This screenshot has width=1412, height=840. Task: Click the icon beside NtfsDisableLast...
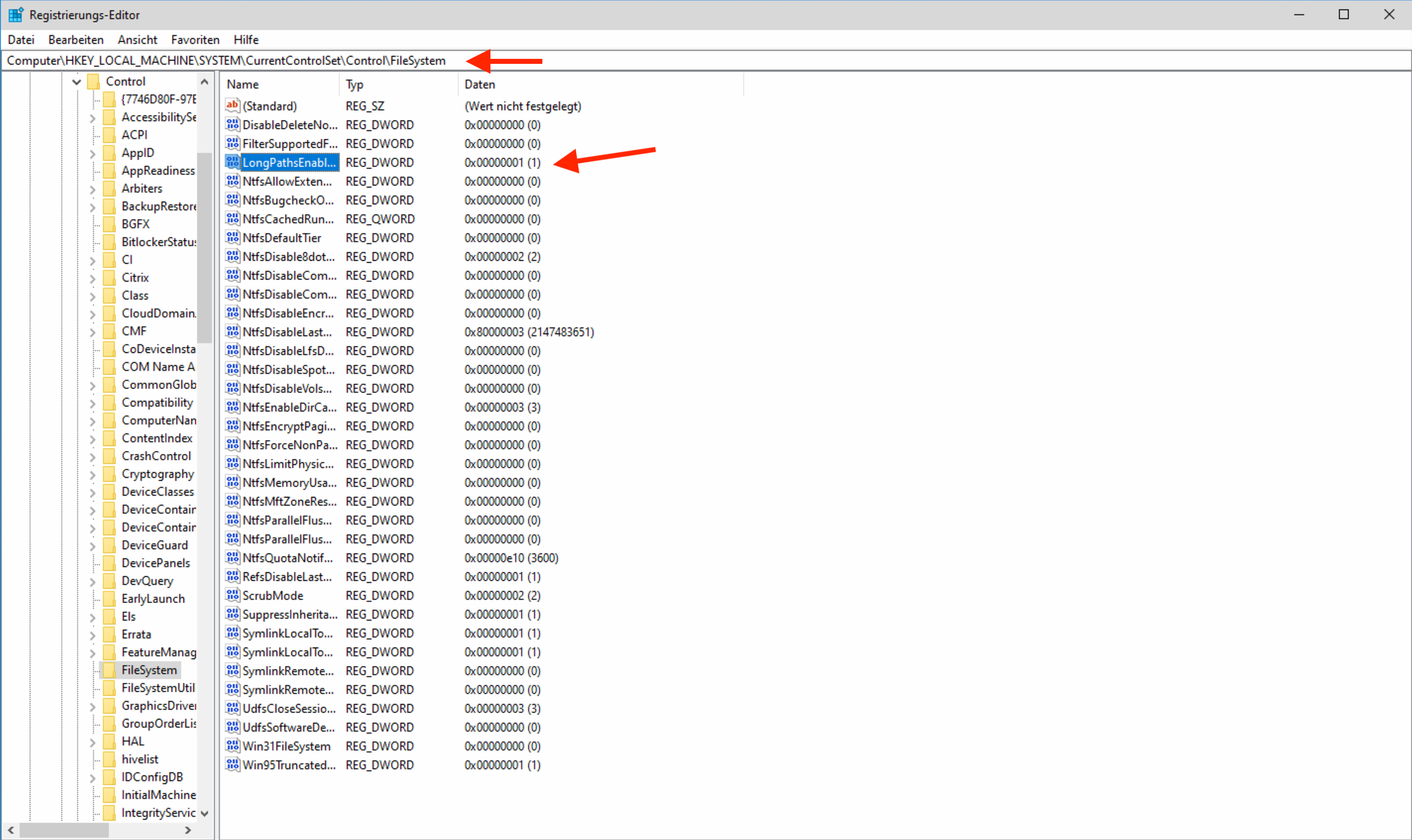[x=232, y=332]
